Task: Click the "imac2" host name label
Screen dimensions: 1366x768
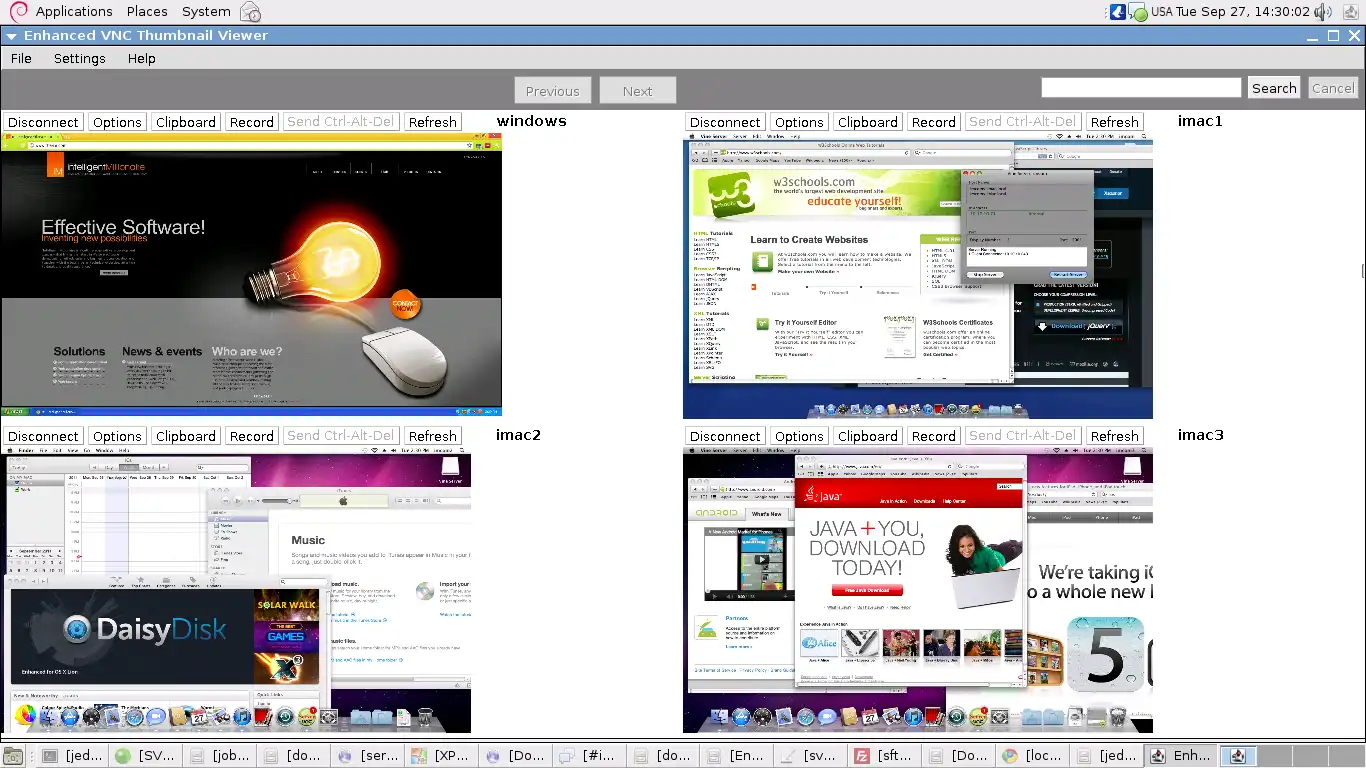Action: point(518,435)
